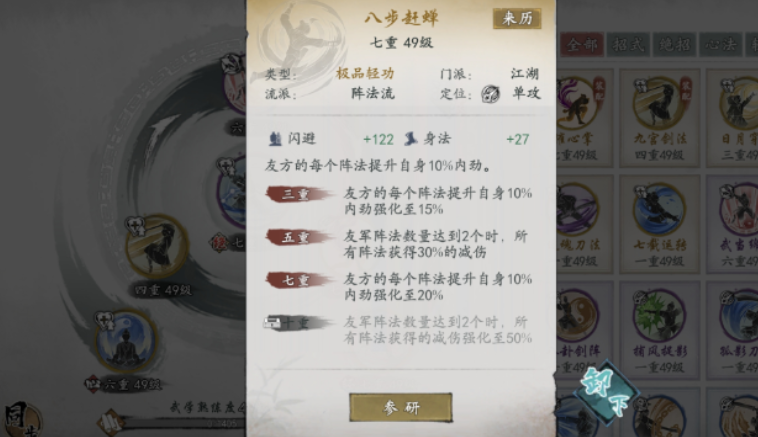
Task: Select the 七截运转 skill icon
Action: tap(660, 209)
